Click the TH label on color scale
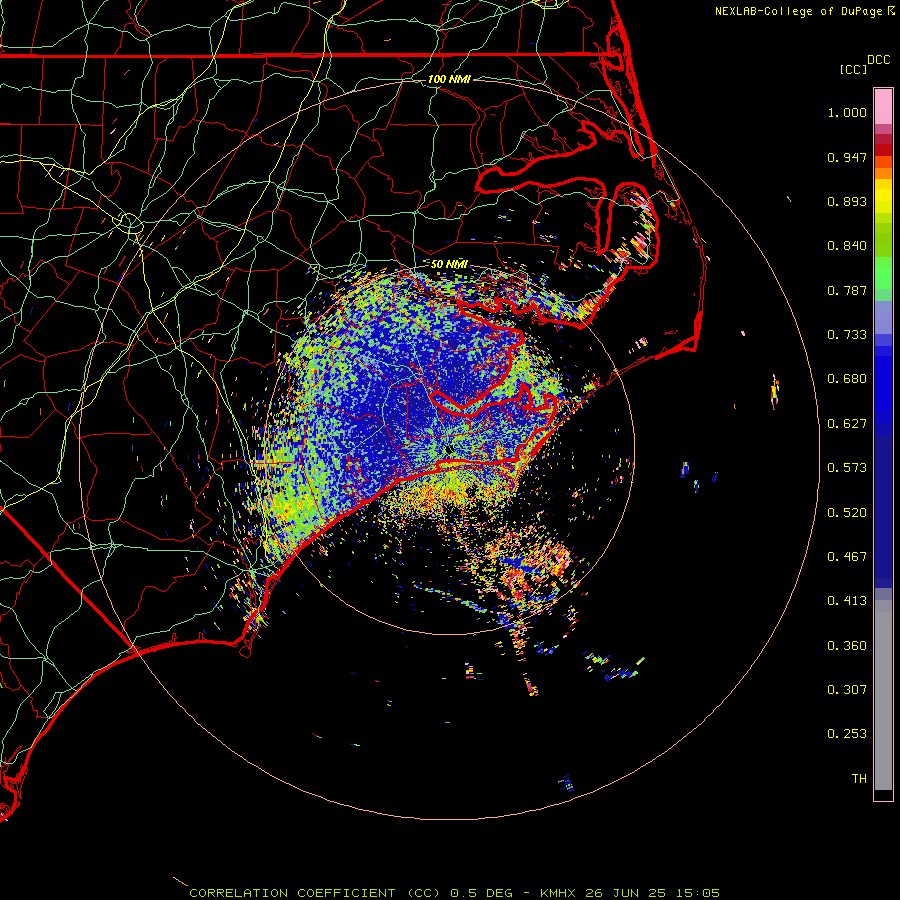The width and height of the screenshot is (900, 900). [859, 779]
